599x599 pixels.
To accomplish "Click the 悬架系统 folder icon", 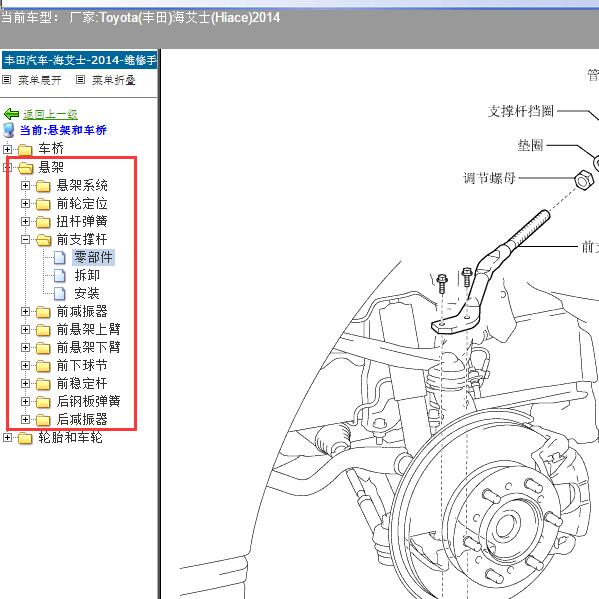I will pyautogui.click(x=43, y=186).
